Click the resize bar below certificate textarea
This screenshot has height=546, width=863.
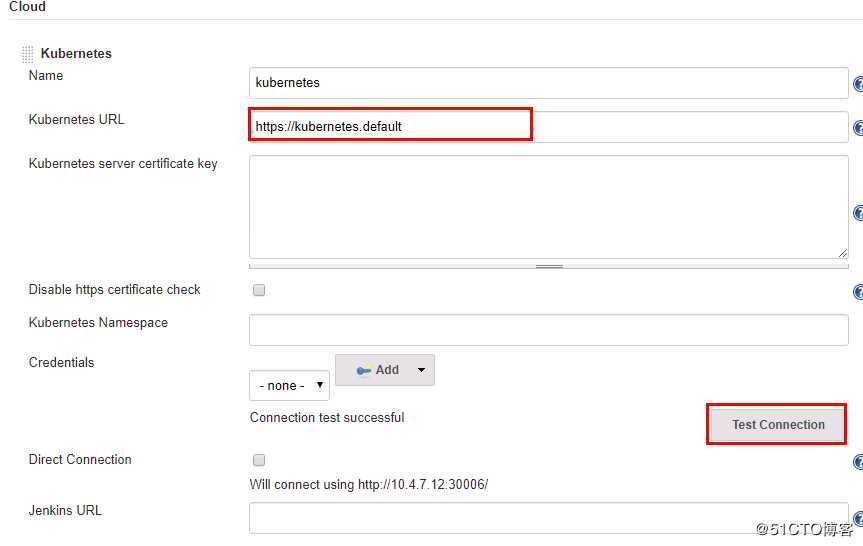[549, 266]
